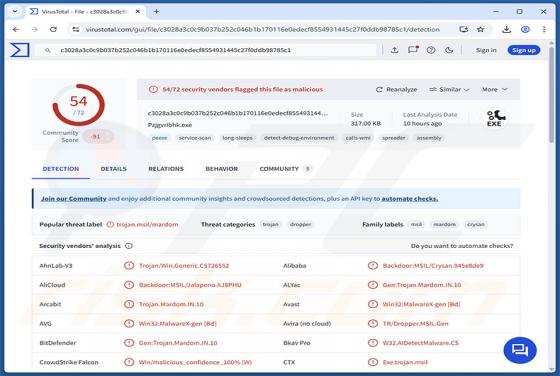Click the community score -91 badge
The height and width of the screenshot is (376, 560).
98,136
